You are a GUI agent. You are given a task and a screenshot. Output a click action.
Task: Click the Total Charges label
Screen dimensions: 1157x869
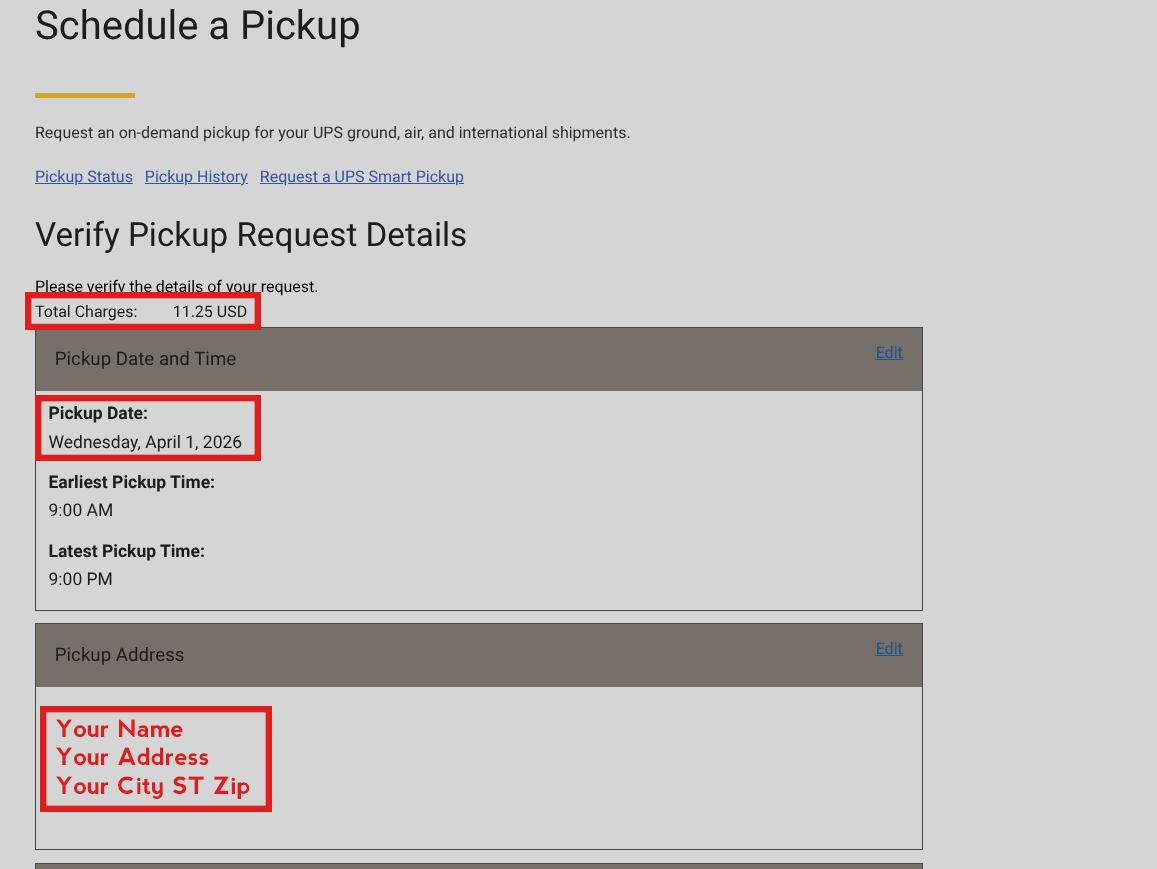[x=86, y=312]
